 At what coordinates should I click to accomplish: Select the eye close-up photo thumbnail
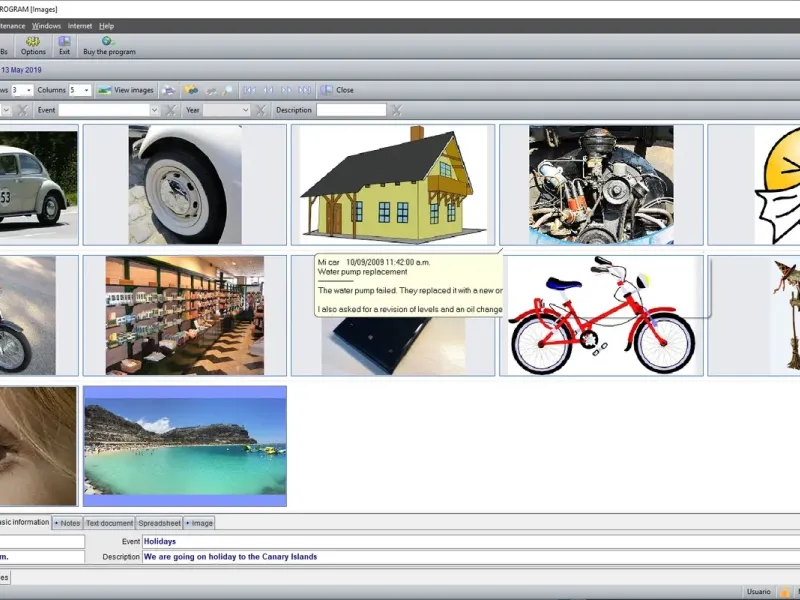click(x=39, y=446)
